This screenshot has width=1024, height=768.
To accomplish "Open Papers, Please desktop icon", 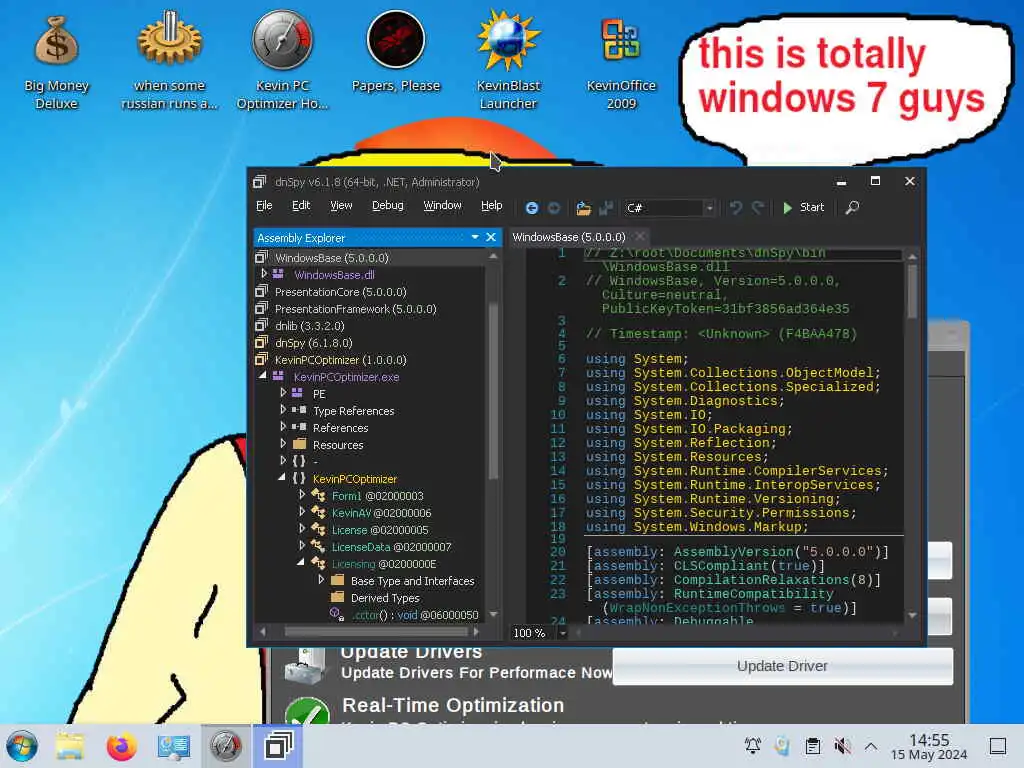I will [396, 54].
